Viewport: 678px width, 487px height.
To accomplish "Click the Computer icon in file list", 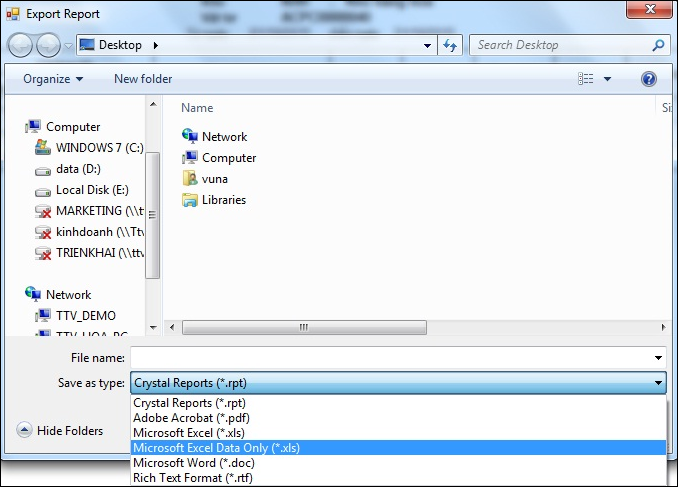I will pos(190,157).
